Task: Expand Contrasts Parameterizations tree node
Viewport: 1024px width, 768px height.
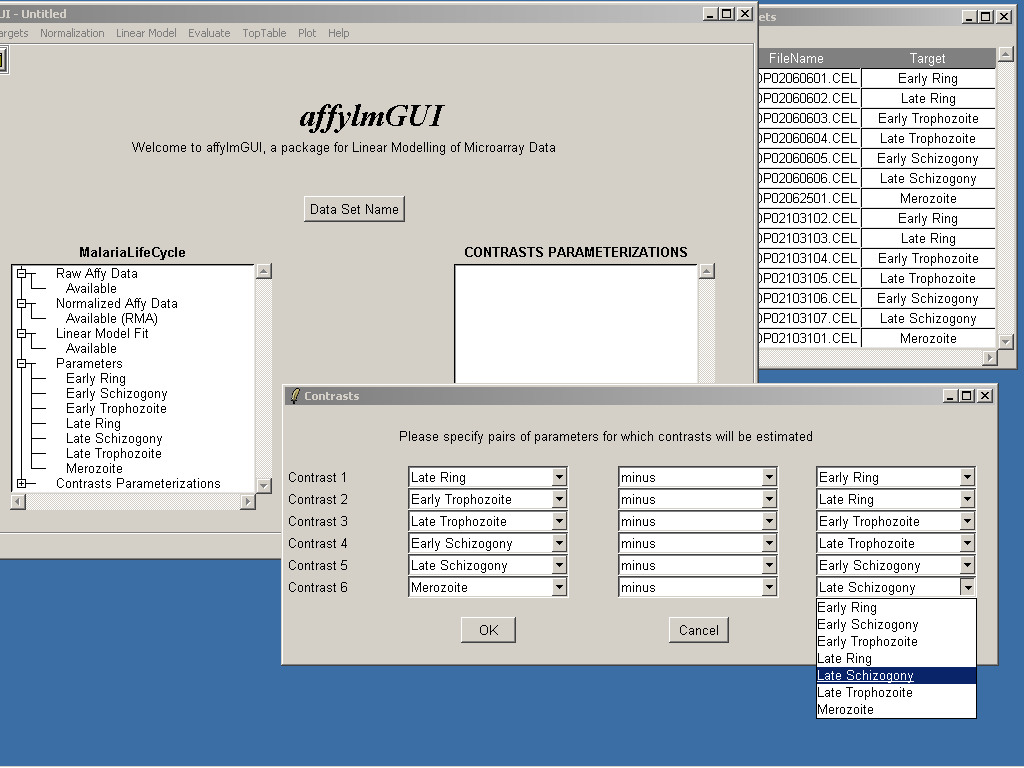Action: coord(21,484)
